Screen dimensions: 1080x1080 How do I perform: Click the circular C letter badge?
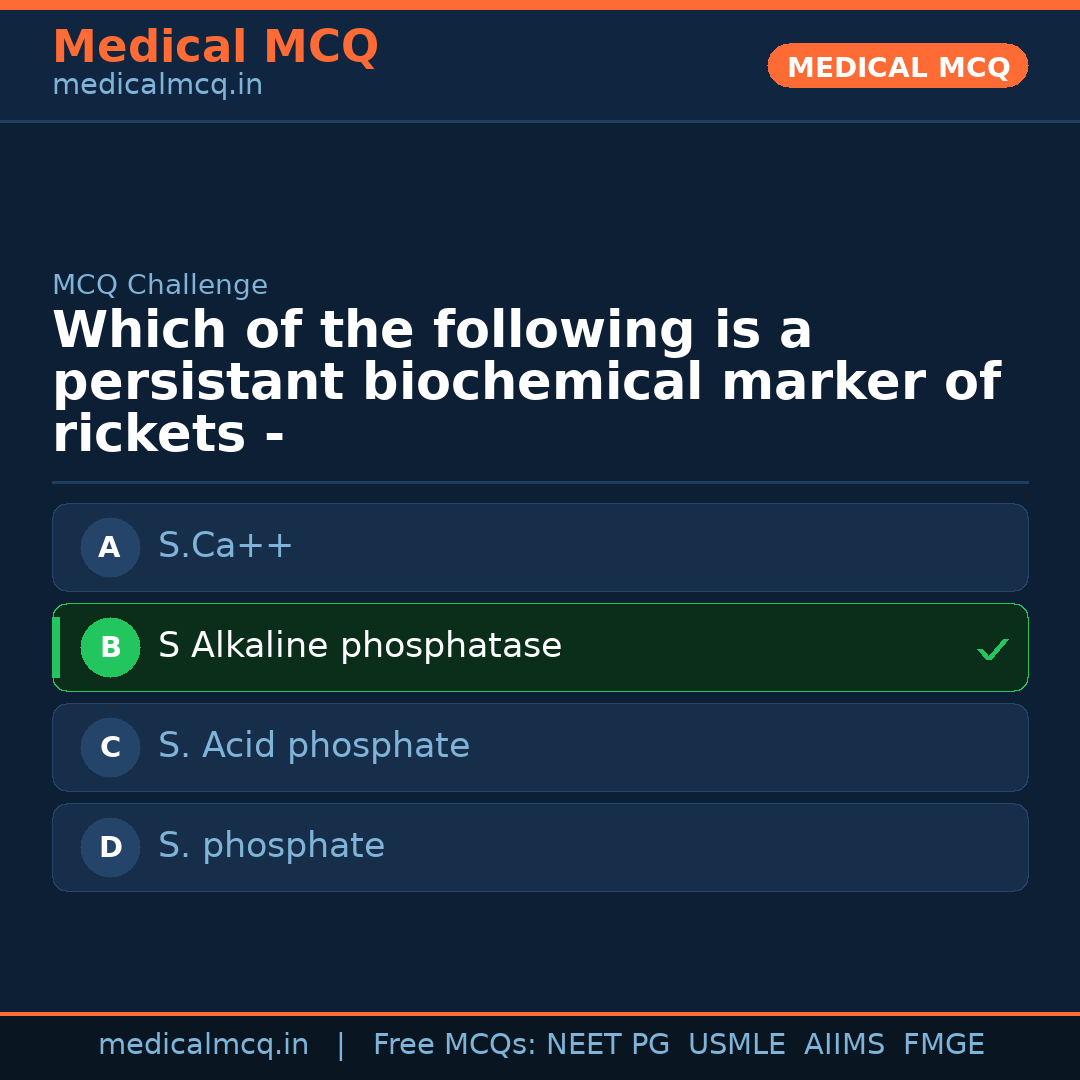click(110, 747)
